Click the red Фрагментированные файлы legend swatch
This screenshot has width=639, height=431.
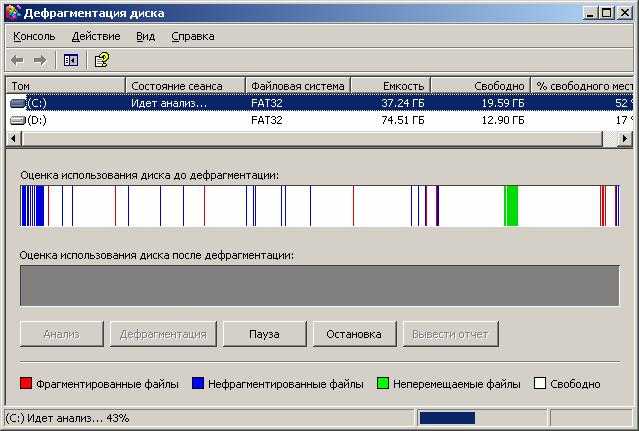[x=26, y=383]
